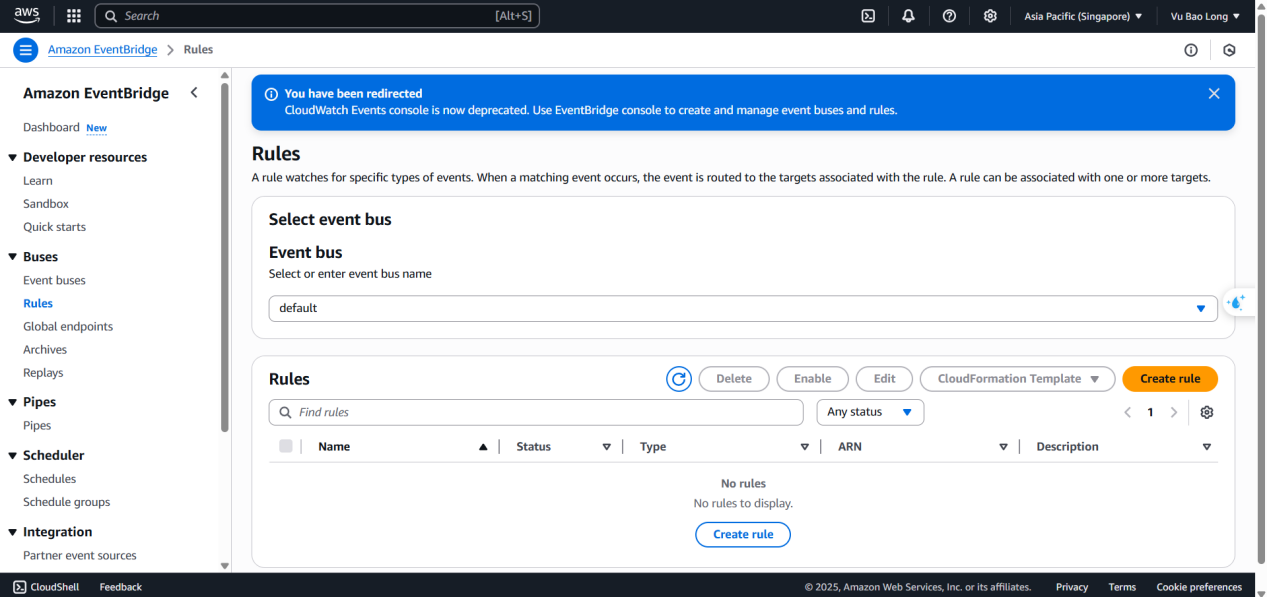The image size is (1267, 597).
Task: Open rules table preferences gear
Action: [1207, 412]
